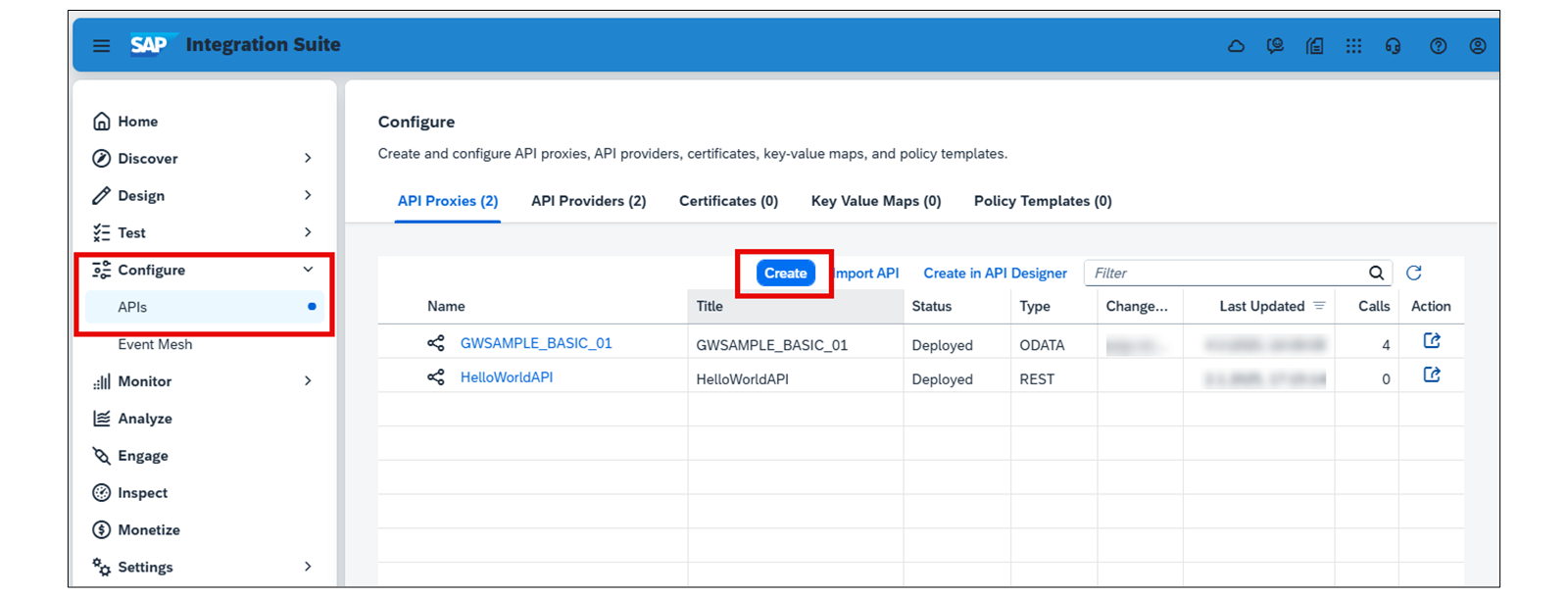Collapse the Configure menu chevron
The image size is (1568, 598).
click(308, 270)
